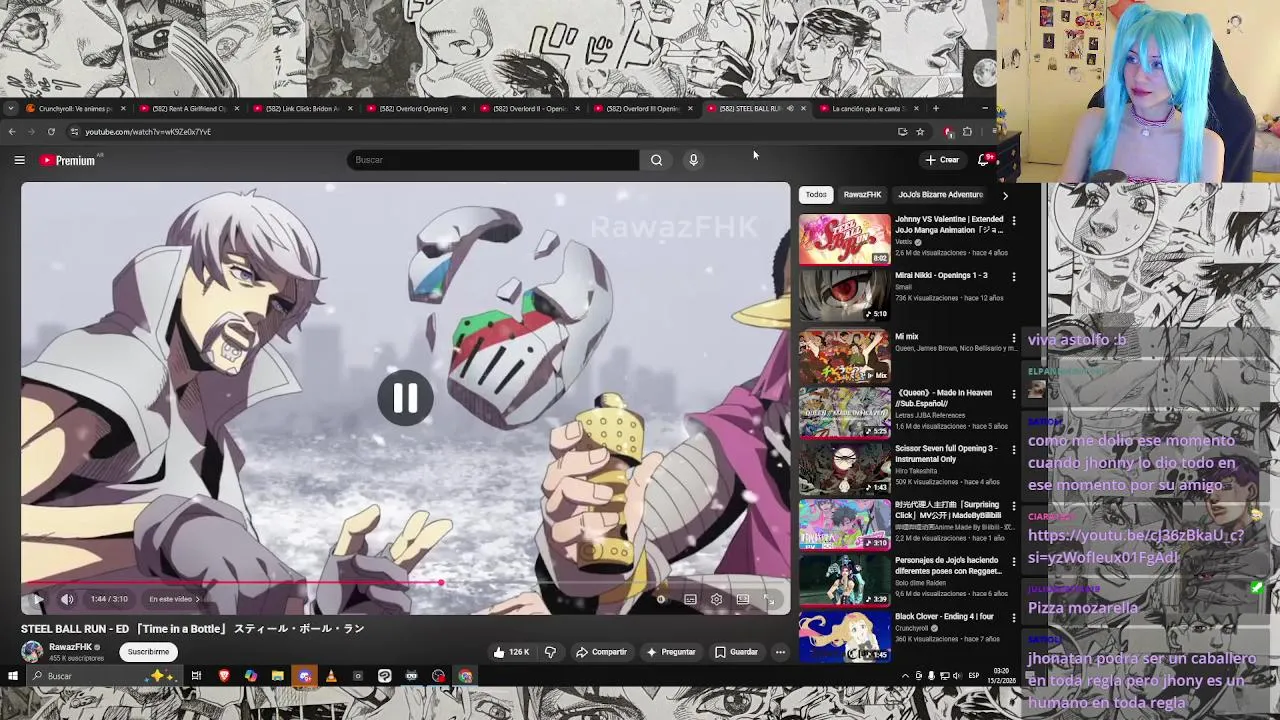Mute the video with the volume icon
The image size is (1280, 720).
tap(67, 599)
